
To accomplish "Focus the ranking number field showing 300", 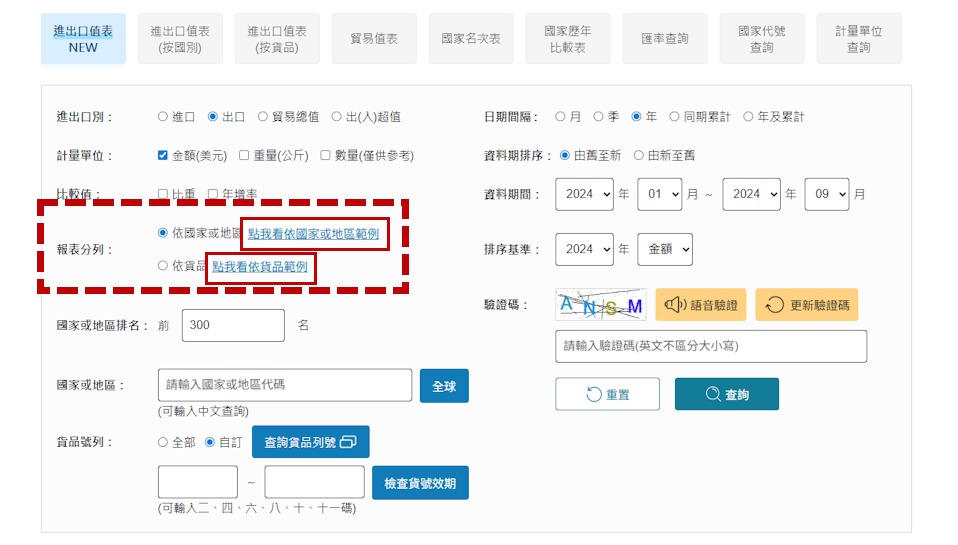I will tap(233, 325).
